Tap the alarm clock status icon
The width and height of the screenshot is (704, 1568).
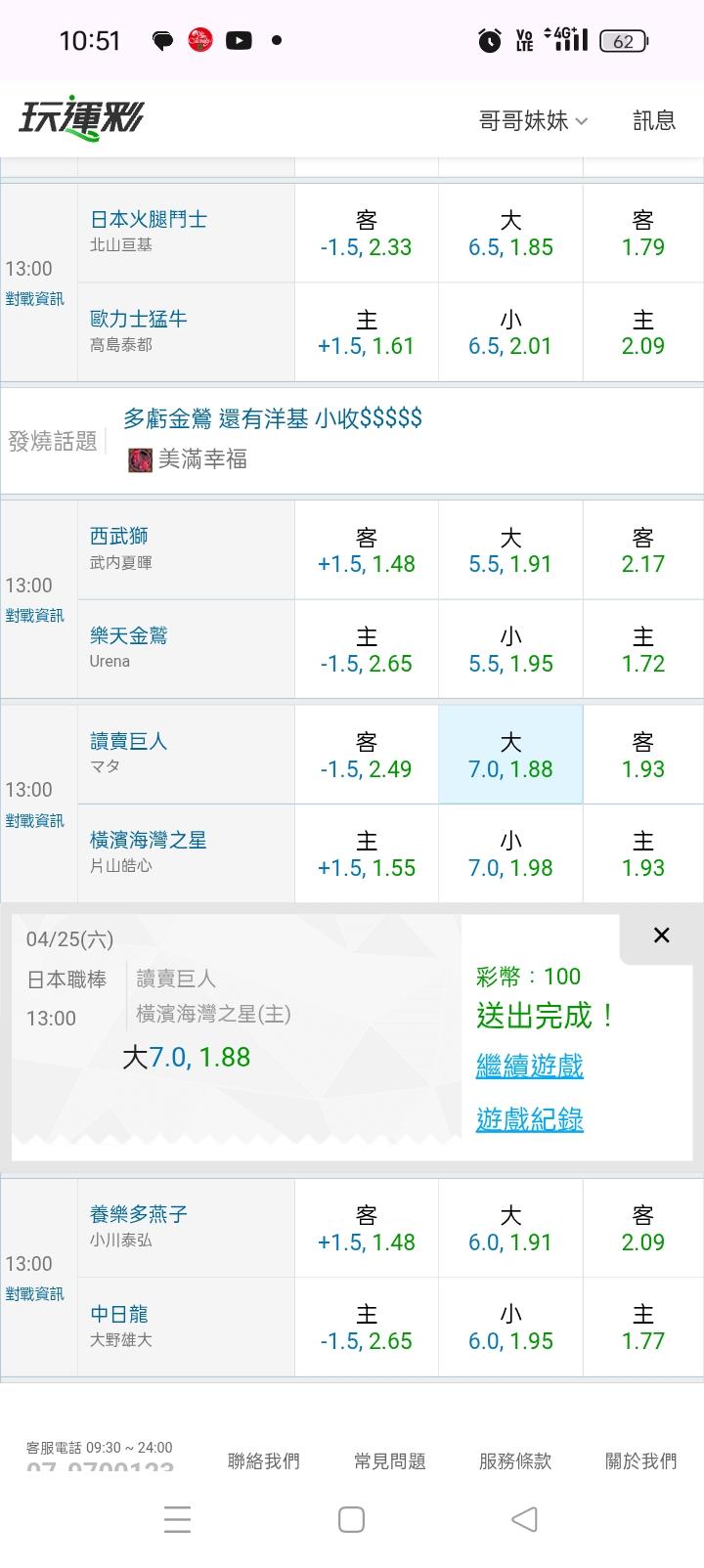tap(489, 40)
